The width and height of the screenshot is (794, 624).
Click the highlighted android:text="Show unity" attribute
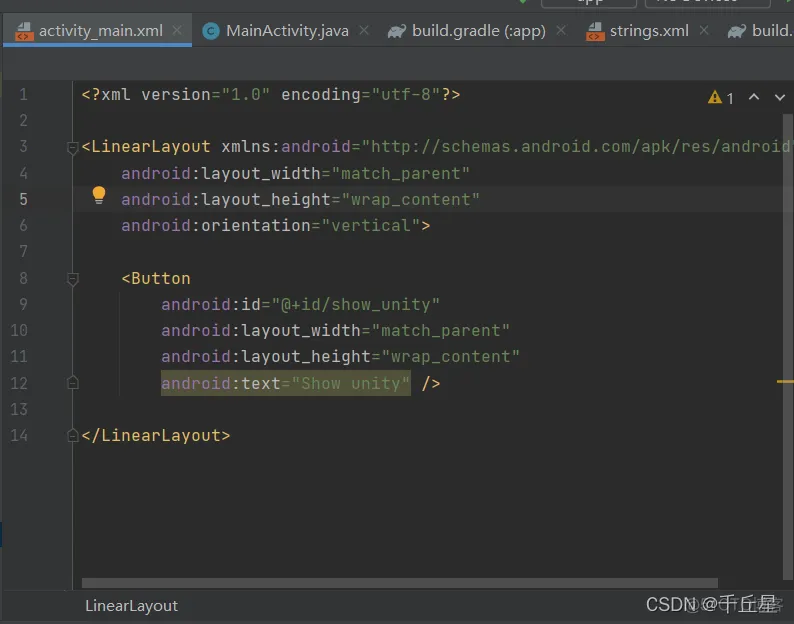tap(286, 383)
